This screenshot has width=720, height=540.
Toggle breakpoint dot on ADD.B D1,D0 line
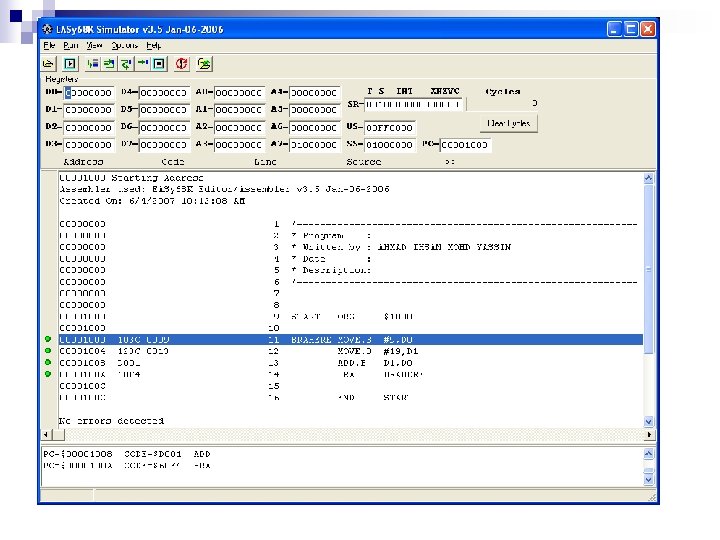pyautogui.click(x=48, y=362)
